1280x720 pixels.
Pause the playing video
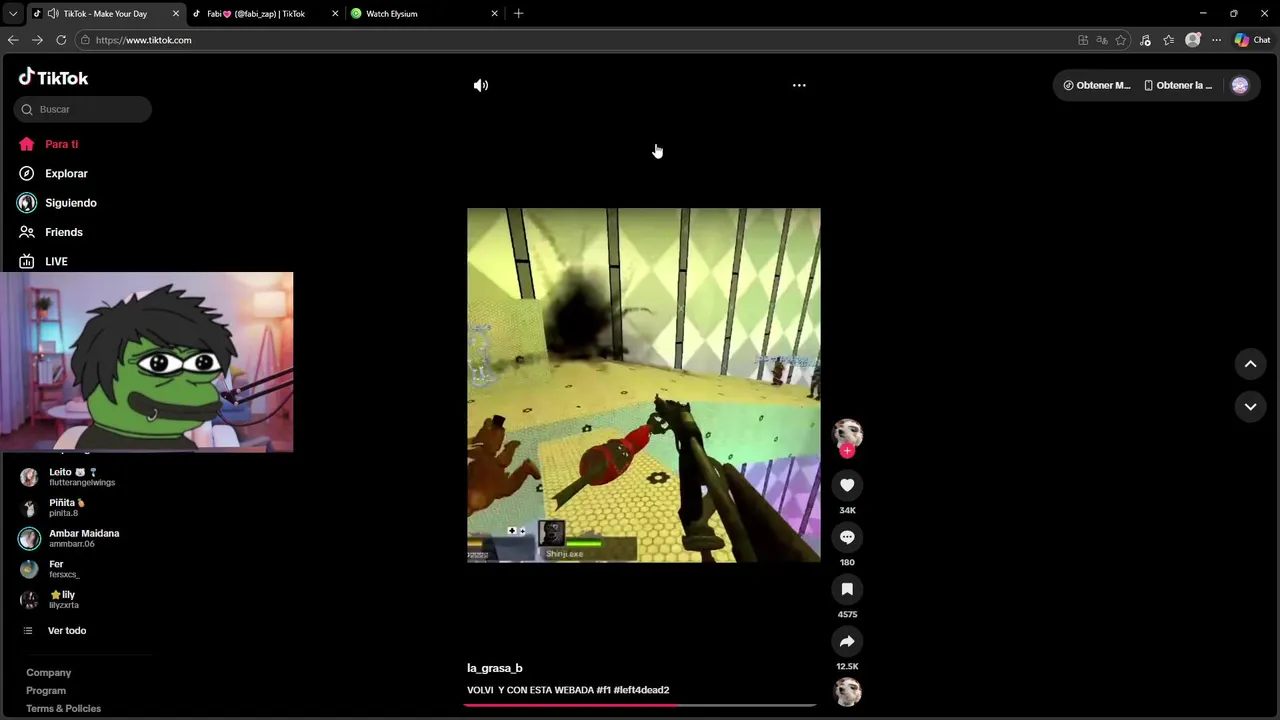644,385
